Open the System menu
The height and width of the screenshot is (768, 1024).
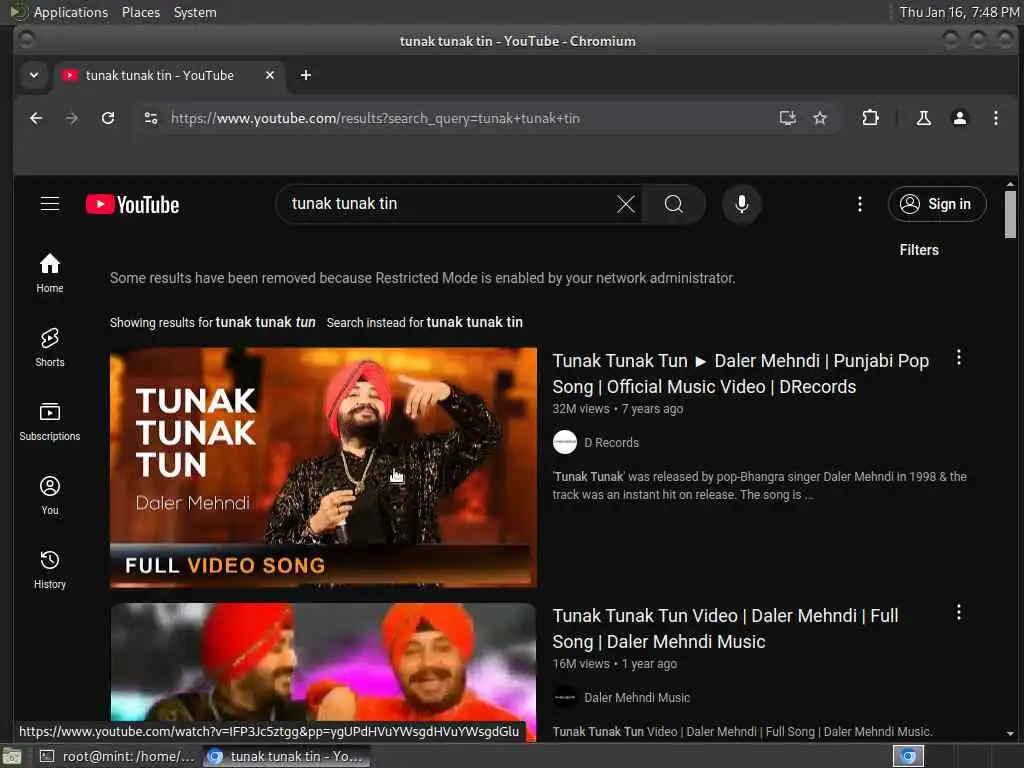coord(195,12)
